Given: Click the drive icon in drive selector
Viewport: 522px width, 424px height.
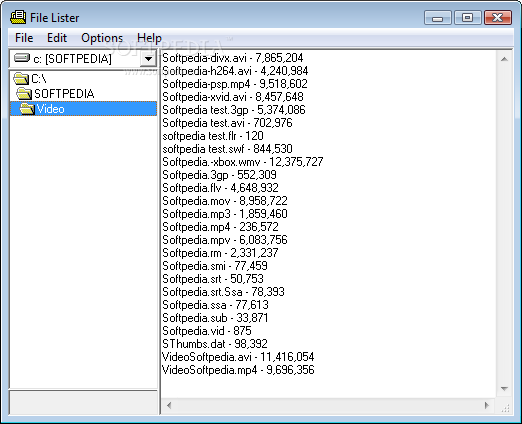Looking at the screenshot, I should tap(22, 58).
